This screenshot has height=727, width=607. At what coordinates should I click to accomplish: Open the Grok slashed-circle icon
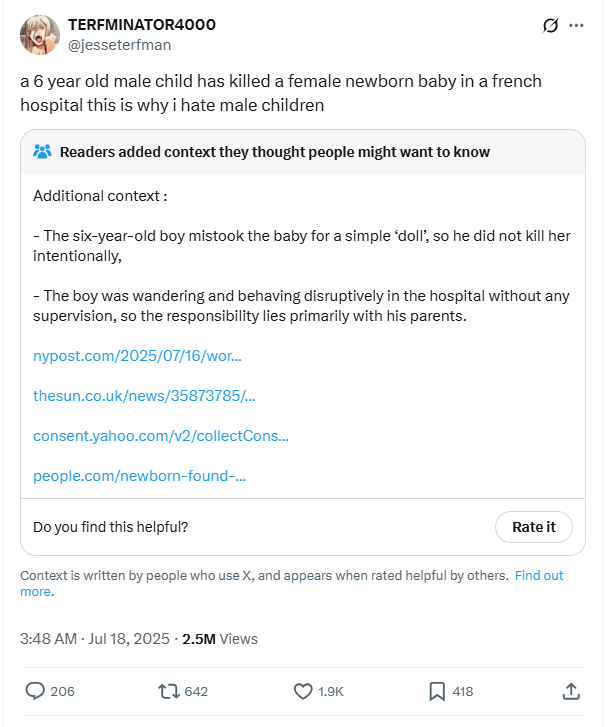click(x=550, y=26)
